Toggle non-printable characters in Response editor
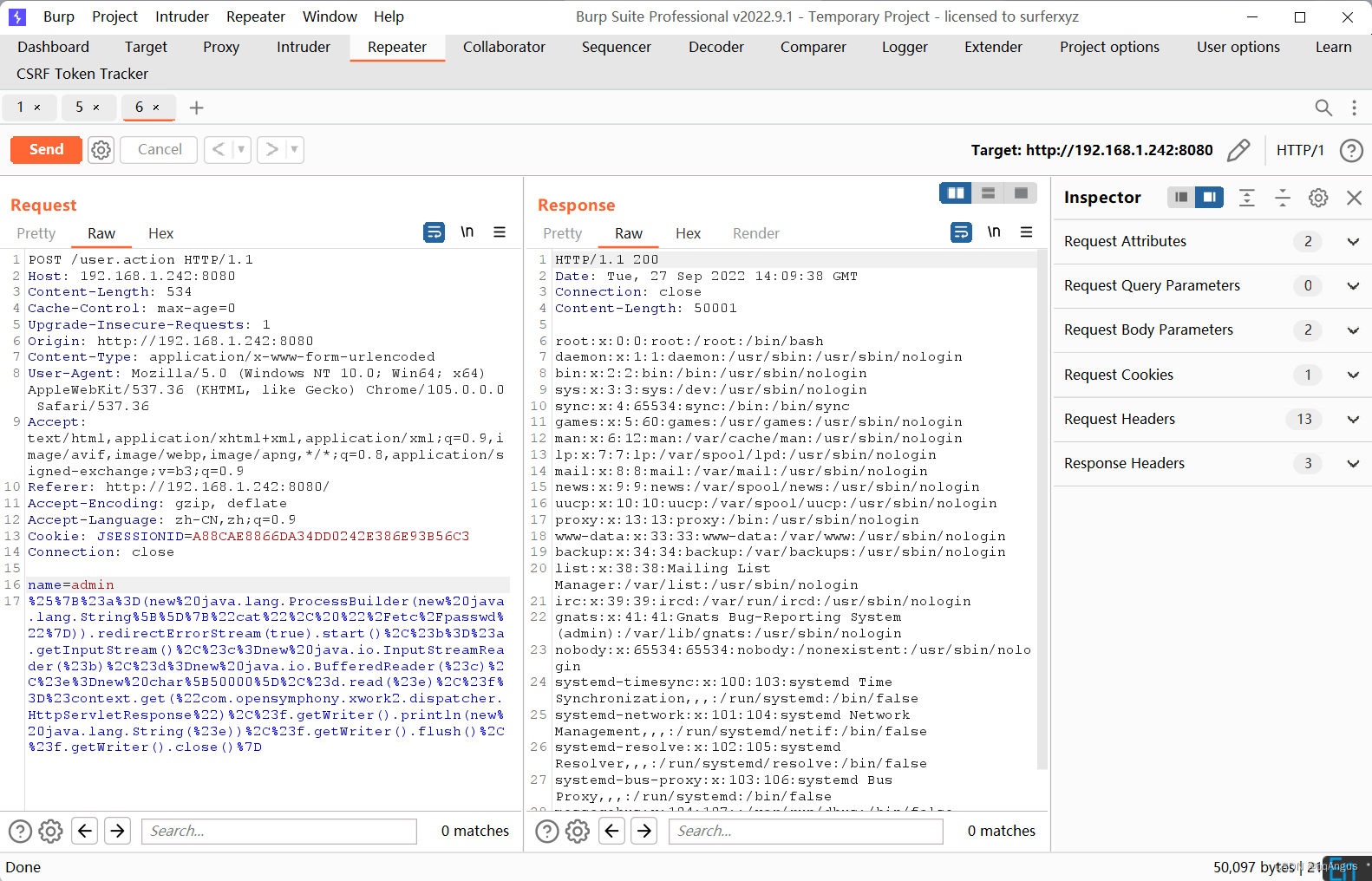Screen dimensions: 1372x881 point(994,232)
